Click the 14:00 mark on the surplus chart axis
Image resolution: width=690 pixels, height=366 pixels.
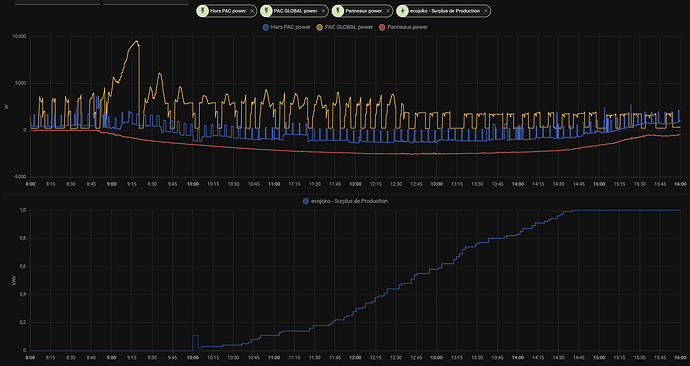click(x=518, y=358)
